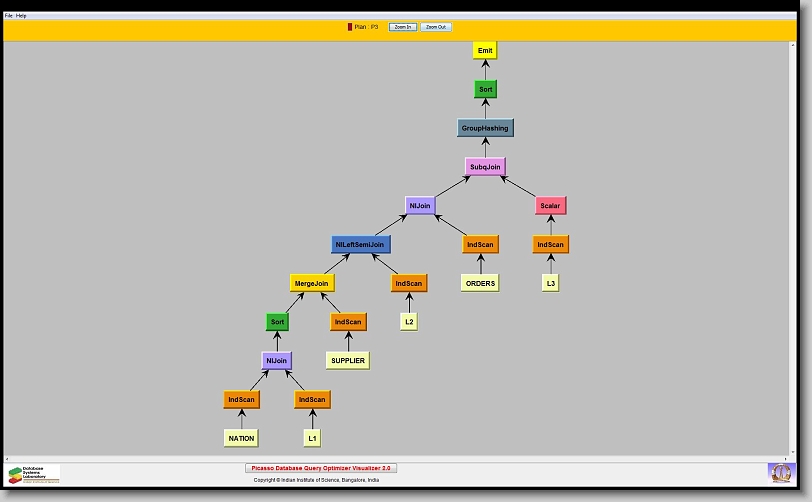
Task: Select the SUPPLIER table node
Action: coord(347,360)
